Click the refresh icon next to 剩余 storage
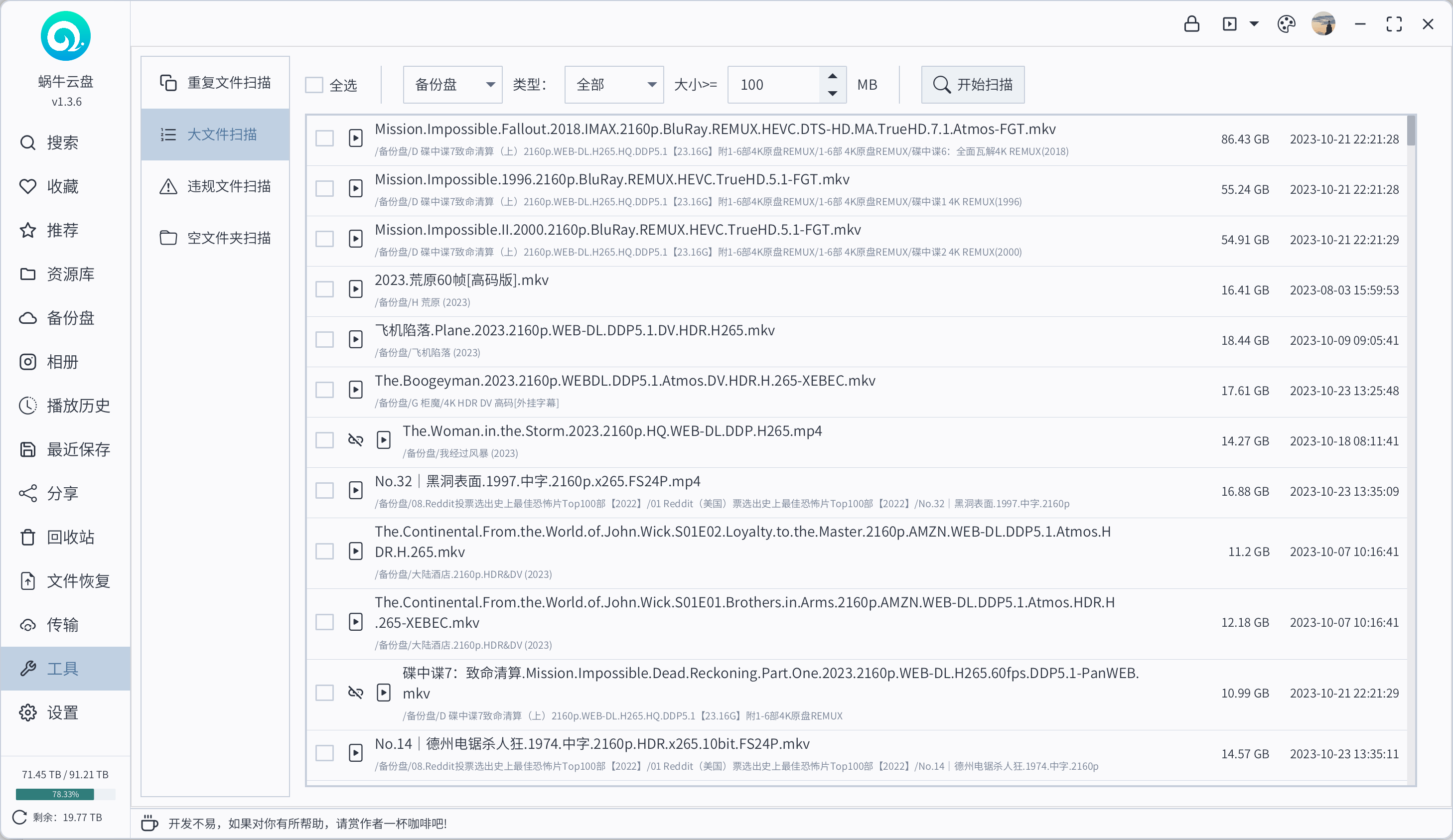1453x840 pixels. (x=19, y=817)
